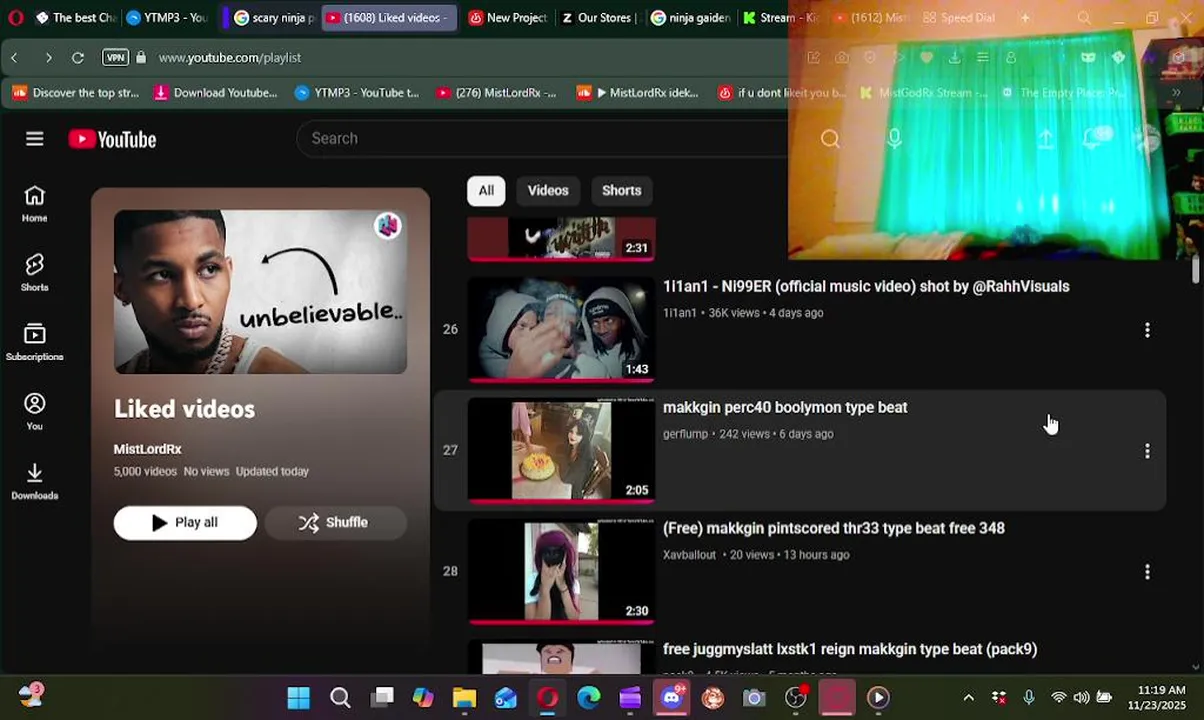Open 1l1an1 - Ni99ER music video title
1204x720 pixels.
tap(866, 287)
